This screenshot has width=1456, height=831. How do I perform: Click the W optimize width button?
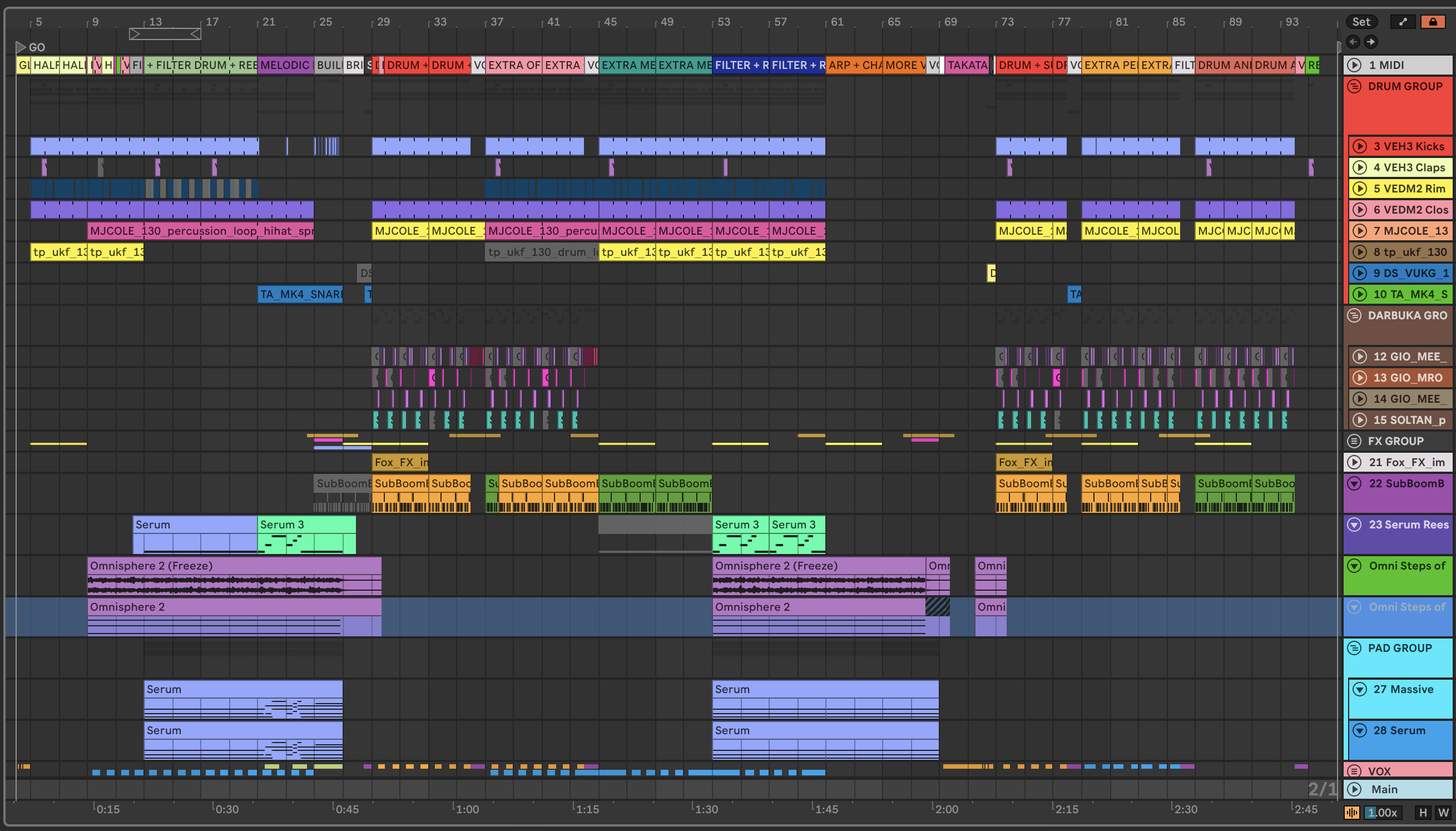coord(1443,812)
